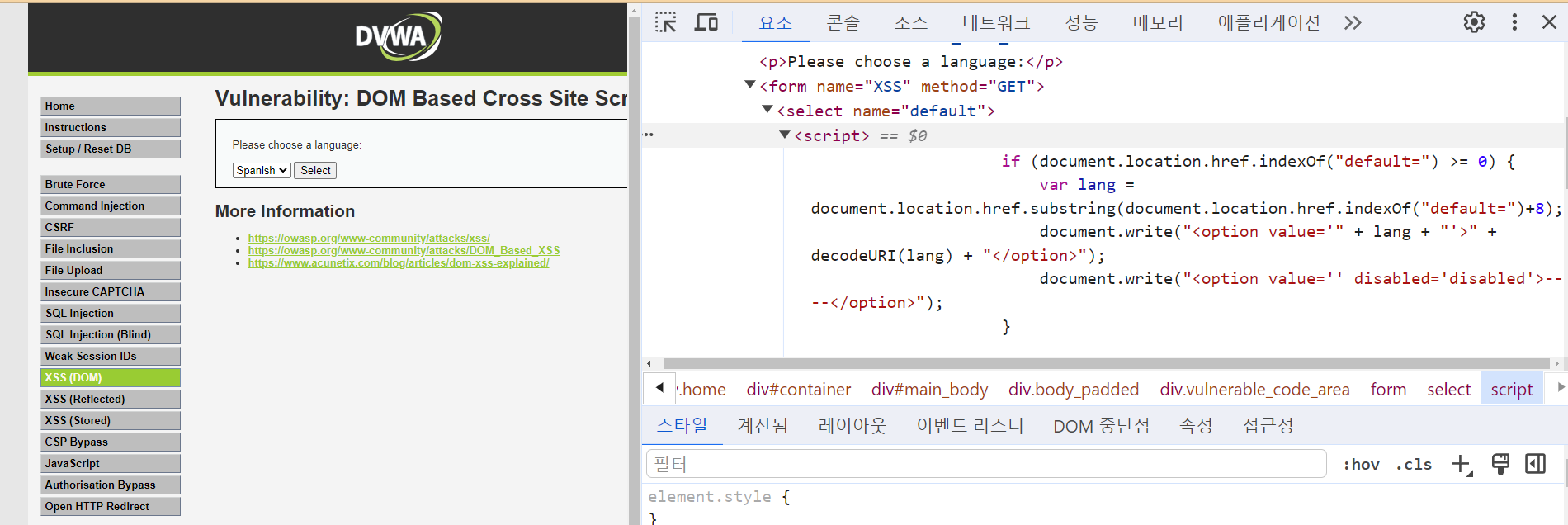Viewport: 1568px width, 525px height.
Task: Open the 속성 (Properties) subtab
Action: tap(1196, 425)
